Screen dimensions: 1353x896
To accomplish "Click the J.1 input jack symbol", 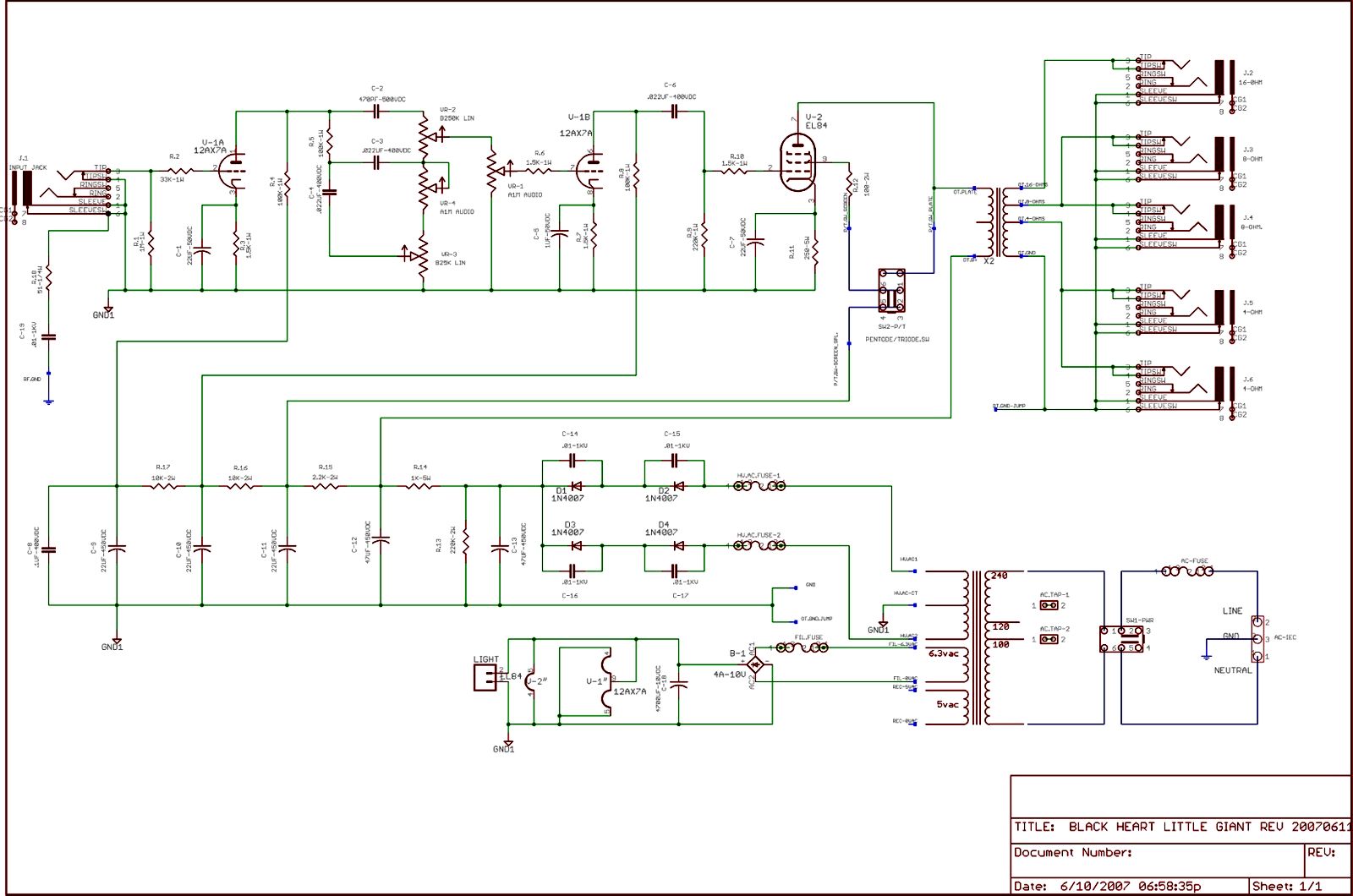I will tap(27, 188).
